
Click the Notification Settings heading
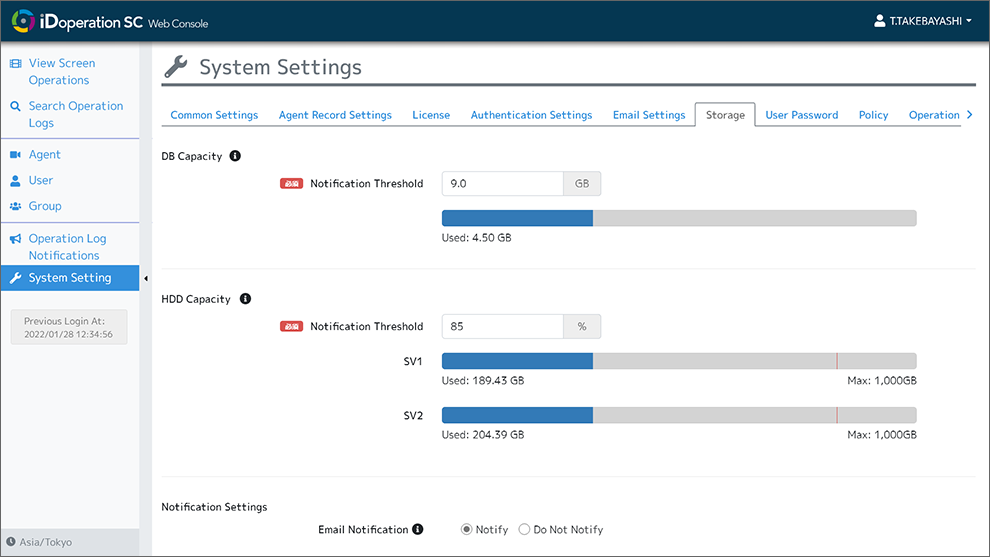coord(214,507)
